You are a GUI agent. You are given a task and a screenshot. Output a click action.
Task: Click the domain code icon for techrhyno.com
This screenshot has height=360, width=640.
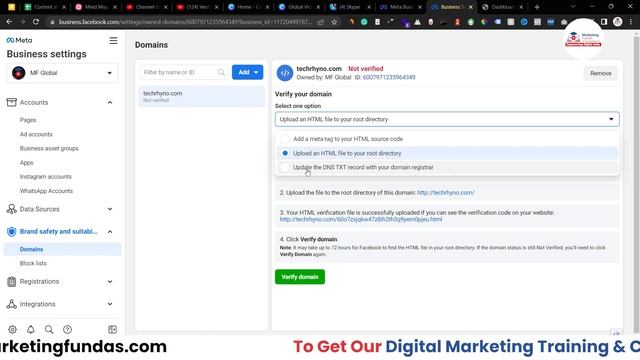[x=284, y=73]
